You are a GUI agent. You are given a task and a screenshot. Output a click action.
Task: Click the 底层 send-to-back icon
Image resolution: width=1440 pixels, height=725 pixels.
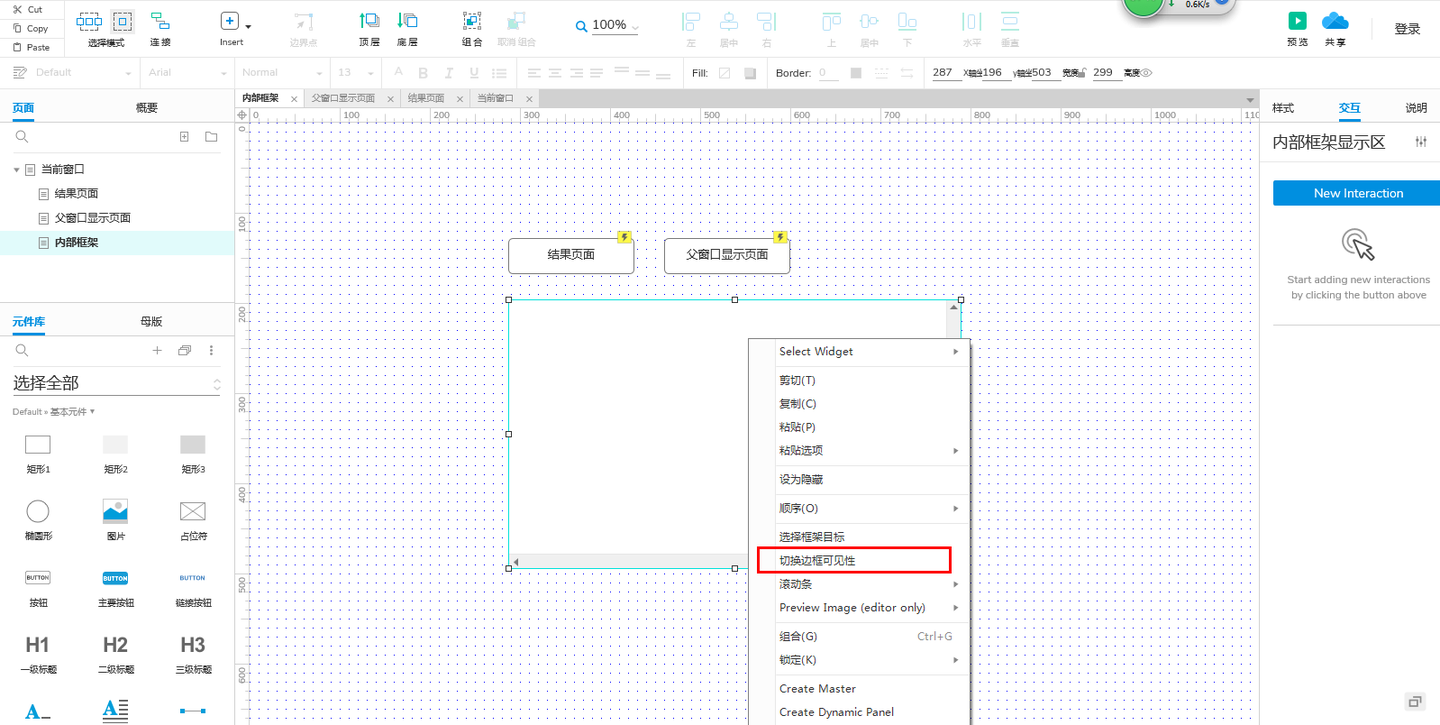[407, 21]
